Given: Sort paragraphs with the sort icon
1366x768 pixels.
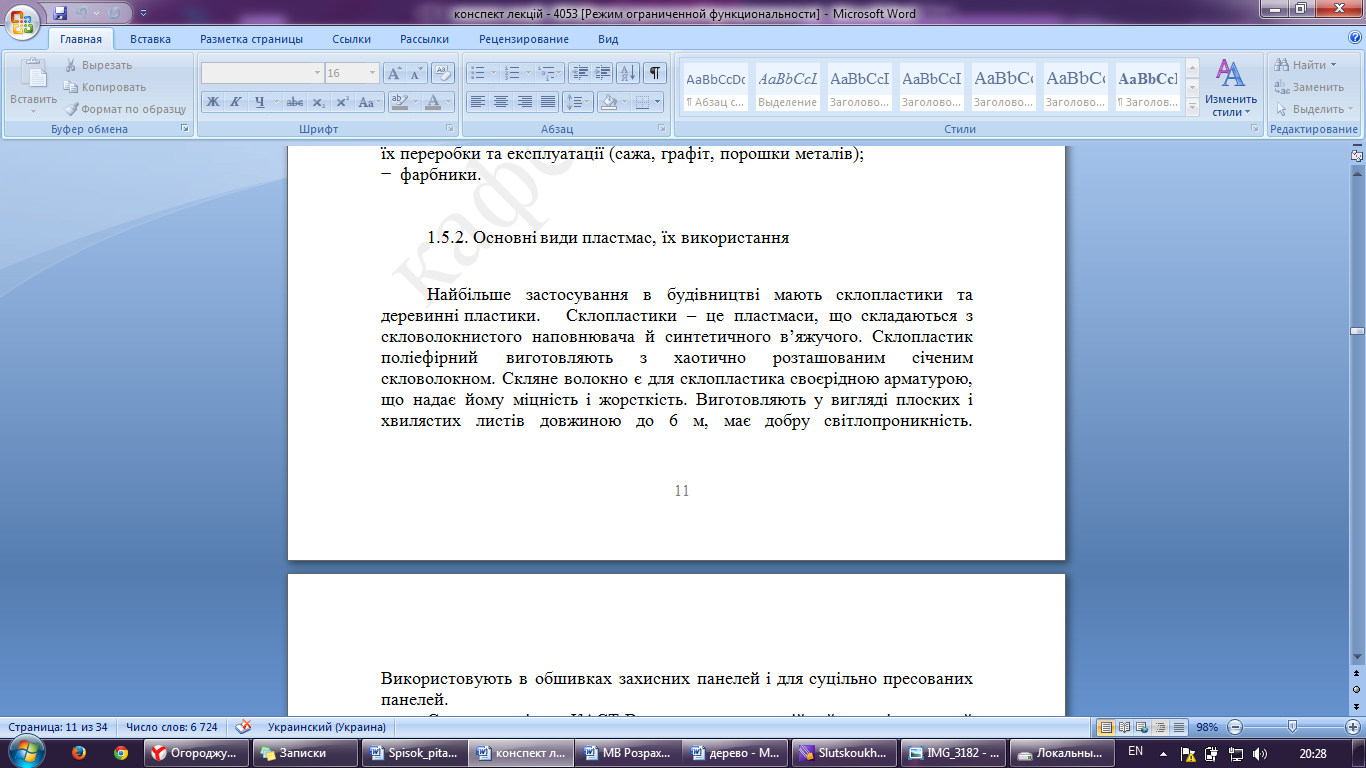Looking at the screenshot, I should pyautogui.click(x=628, y=73).
